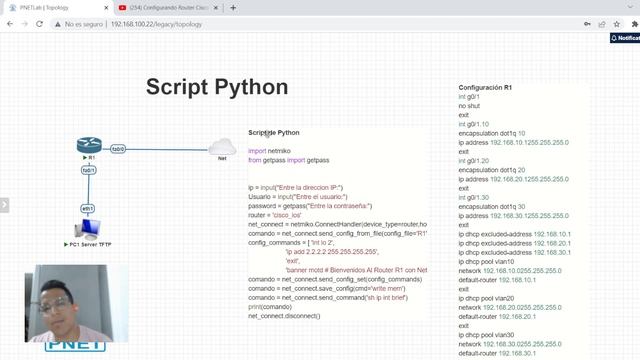Image resolution: width=640 pixels, height=360 pixels.
Task: Expand the left sidebar arrow handle
Action: [x=4, y=205]
